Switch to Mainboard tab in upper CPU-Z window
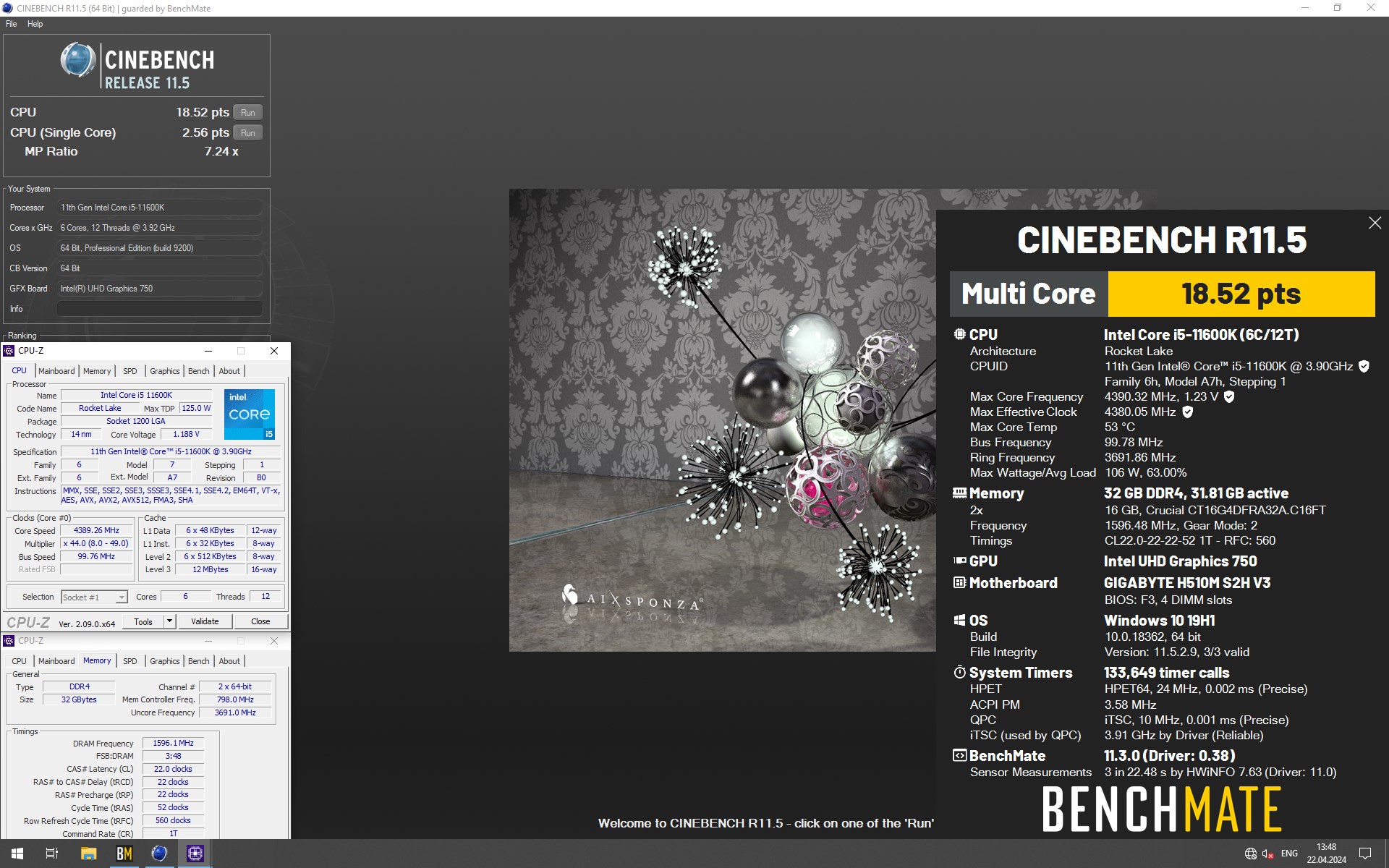 click(x=56, y=371)
